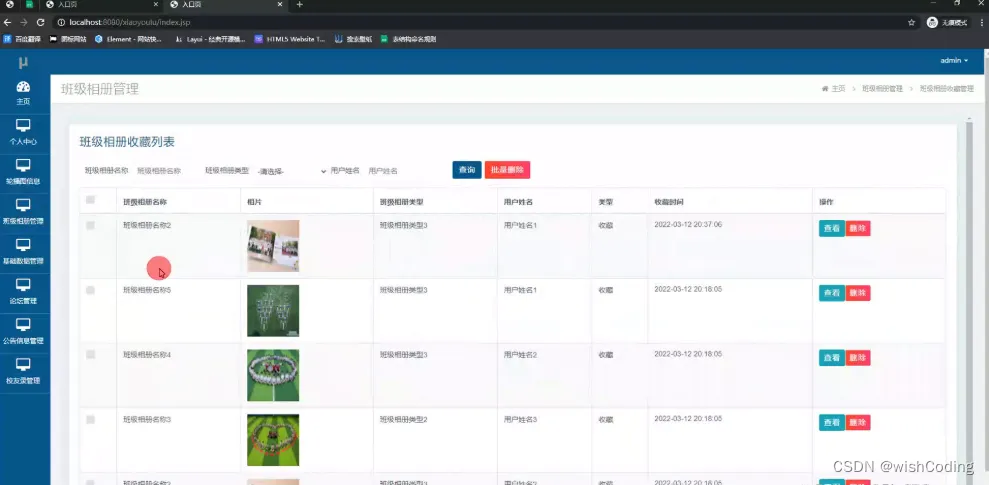Open the 班级相册类型 请选择 dropdown

point(292,171)
